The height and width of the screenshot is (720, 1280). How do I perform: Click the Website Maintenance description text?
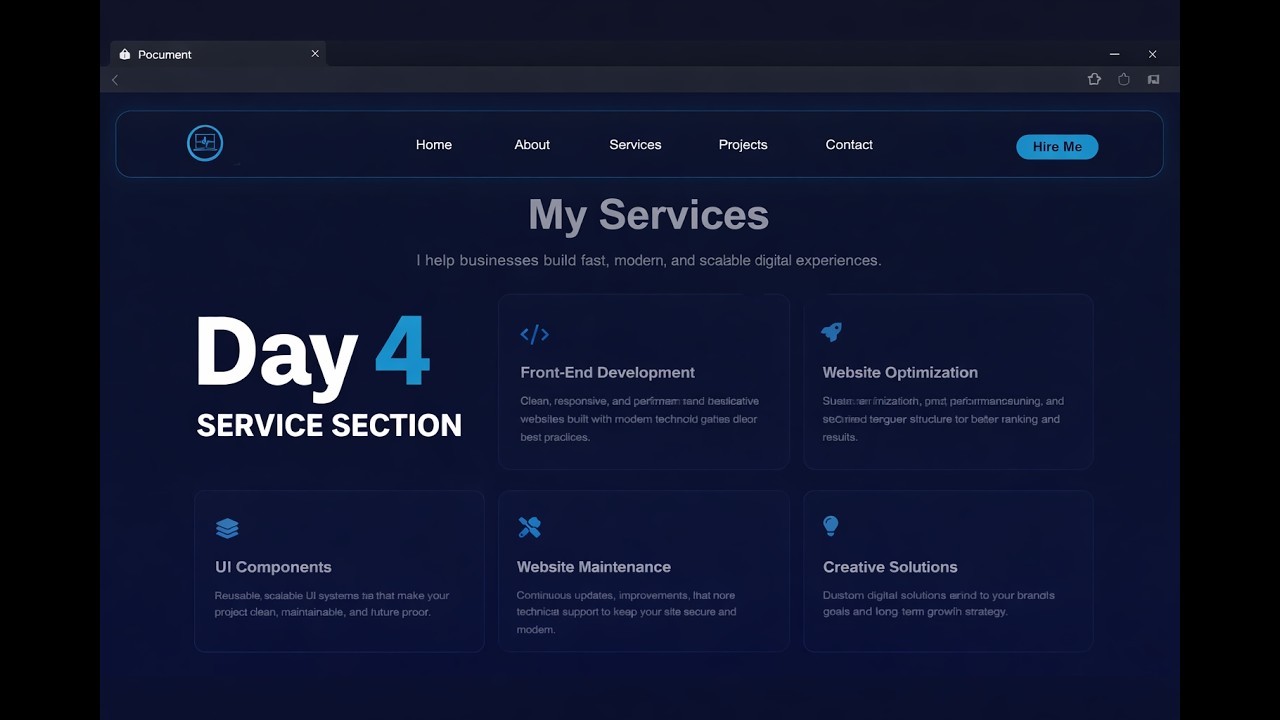(x=626, y=612)
